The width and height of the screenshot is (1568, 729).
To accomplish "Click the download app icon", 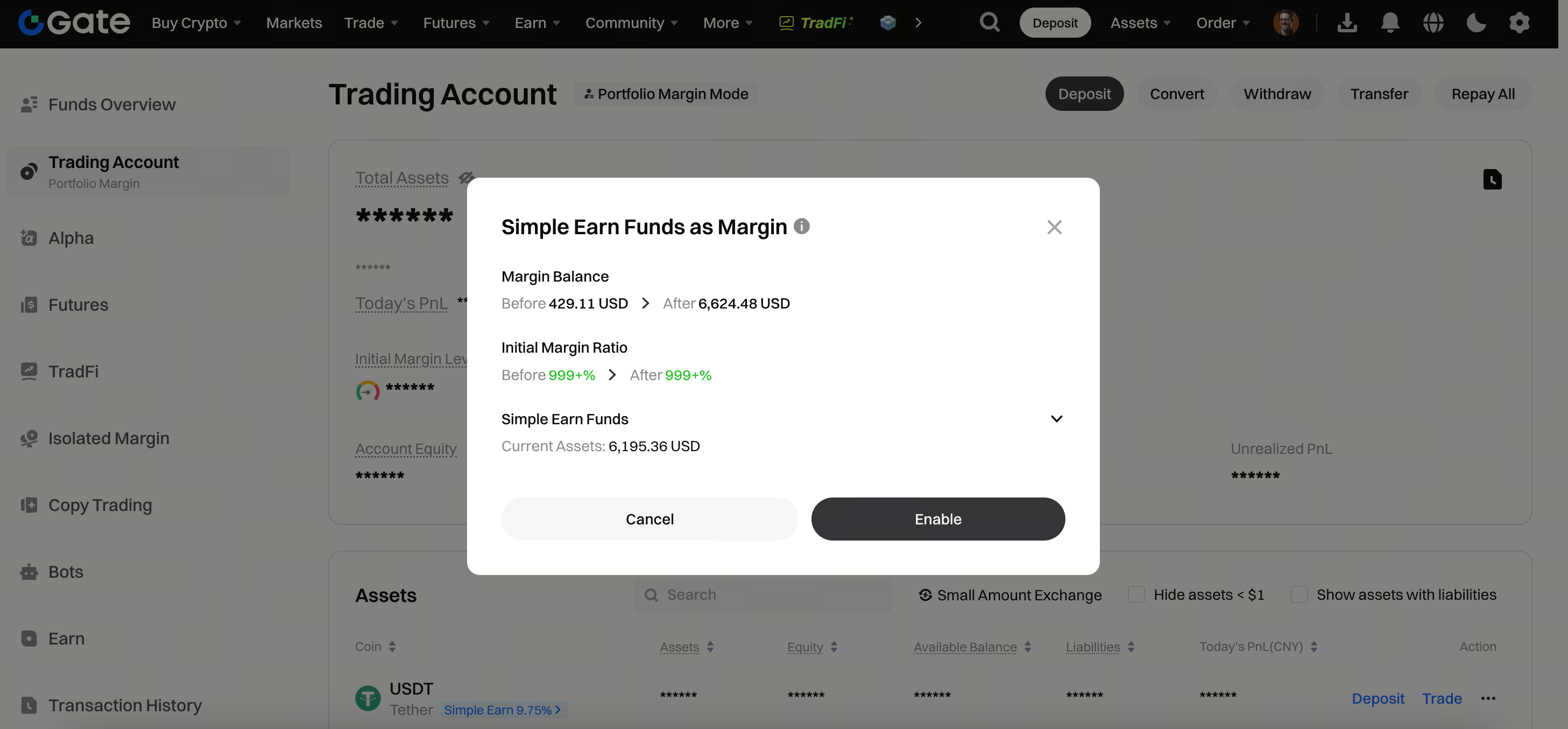I will coord(1346,23).
